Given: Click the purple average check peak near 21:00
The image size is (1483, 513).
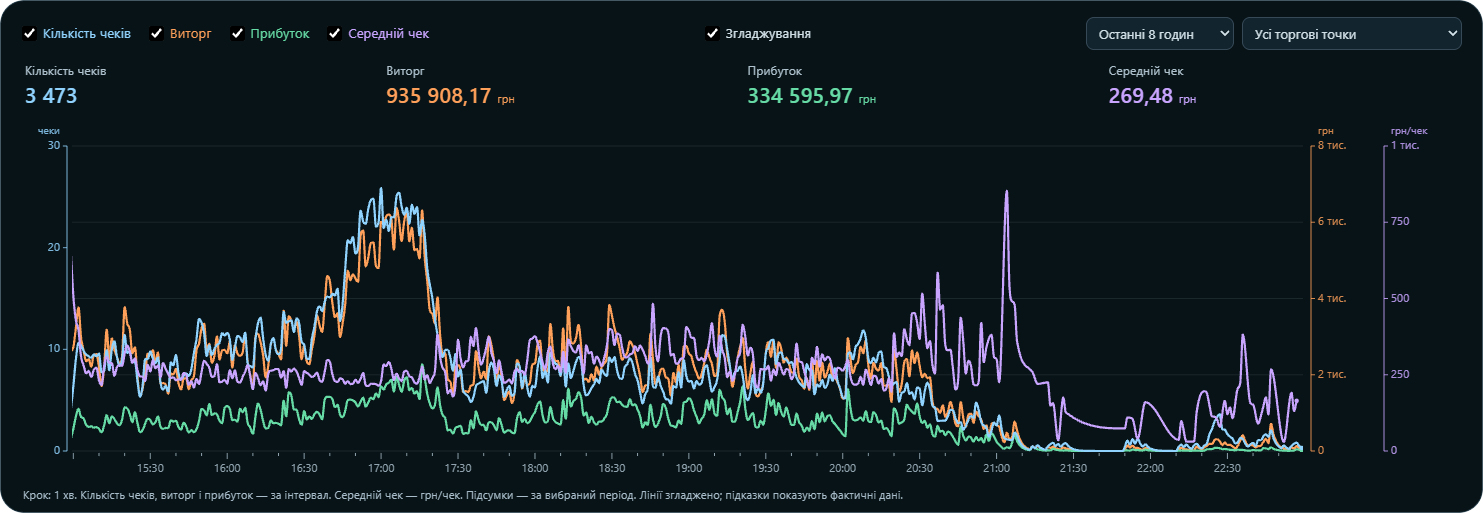Looking at the screenshot, I should pos(1006,192).
